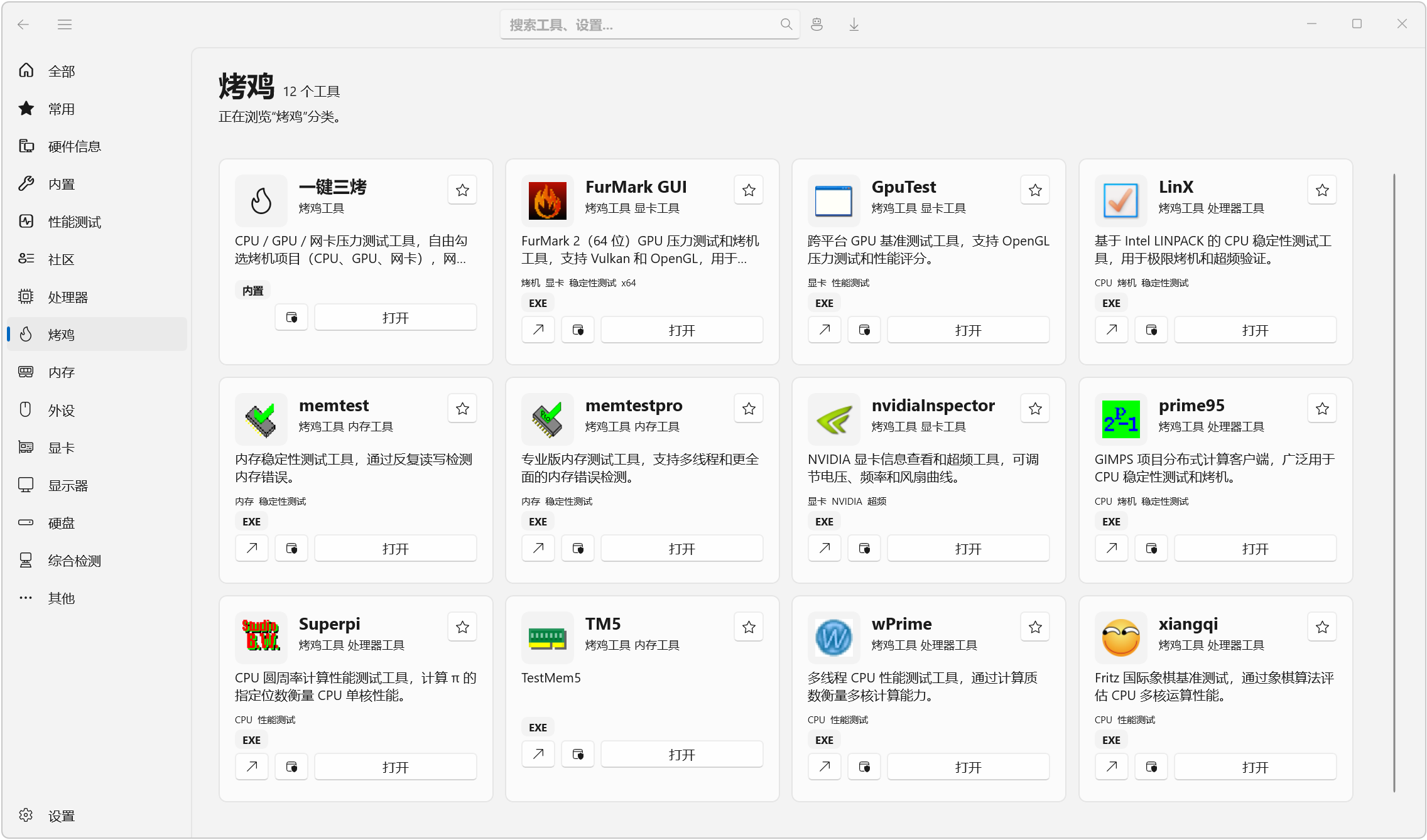Click the 12 个工具 count text
This screenshot has width=1427, height=840.
[x=312, y=92]
